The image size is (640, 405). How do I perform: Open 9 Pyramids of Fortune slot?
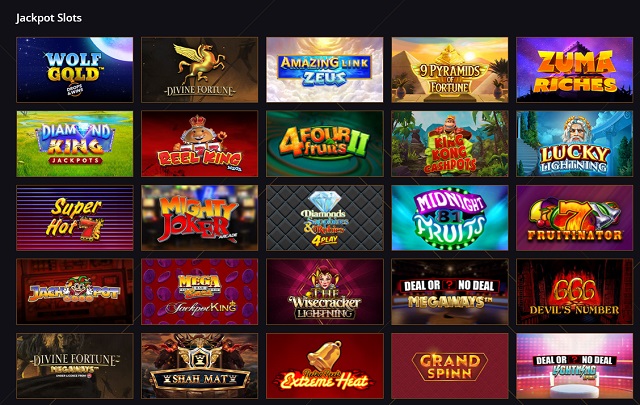pos(450,70)
